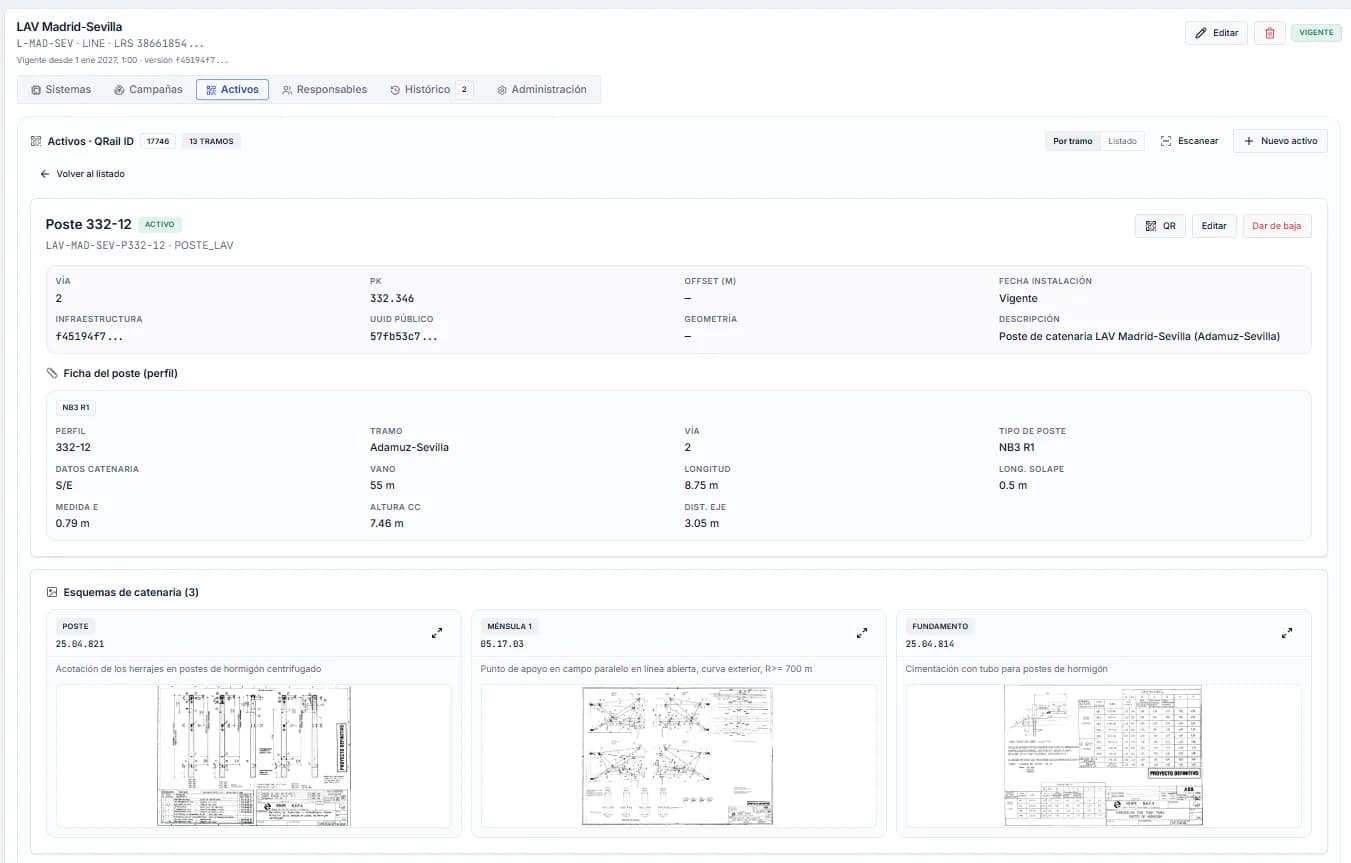1351x863 pixels.
Task: Open the Responsables tab
Action: (325, 89)
